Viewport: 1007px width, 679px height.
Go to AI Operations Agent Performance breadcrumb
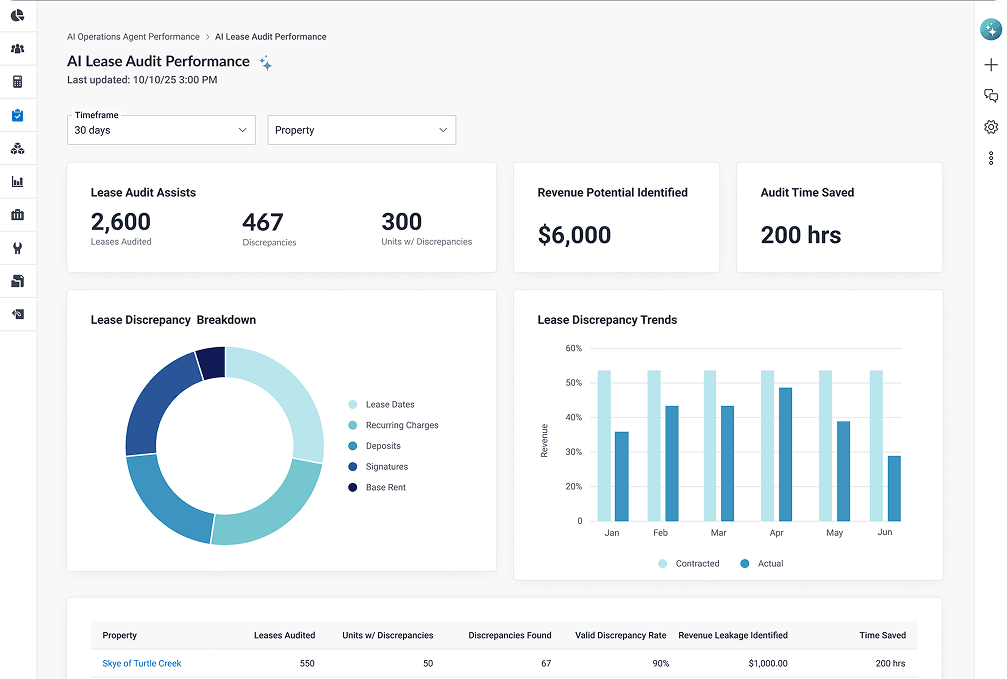tap(133, 37)
